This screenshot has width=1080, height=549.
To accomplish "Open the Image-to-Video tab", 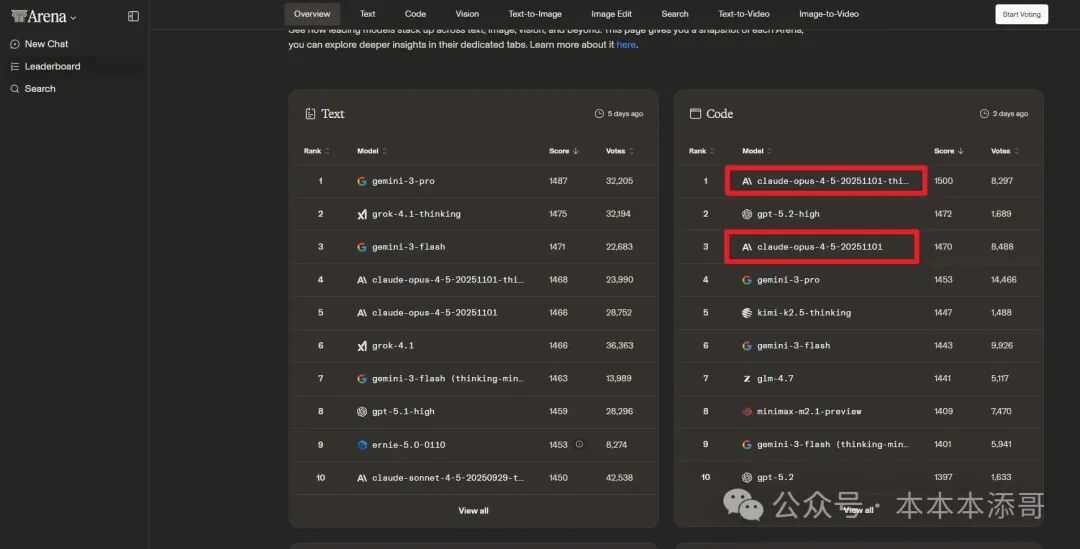I will point(829,14).
